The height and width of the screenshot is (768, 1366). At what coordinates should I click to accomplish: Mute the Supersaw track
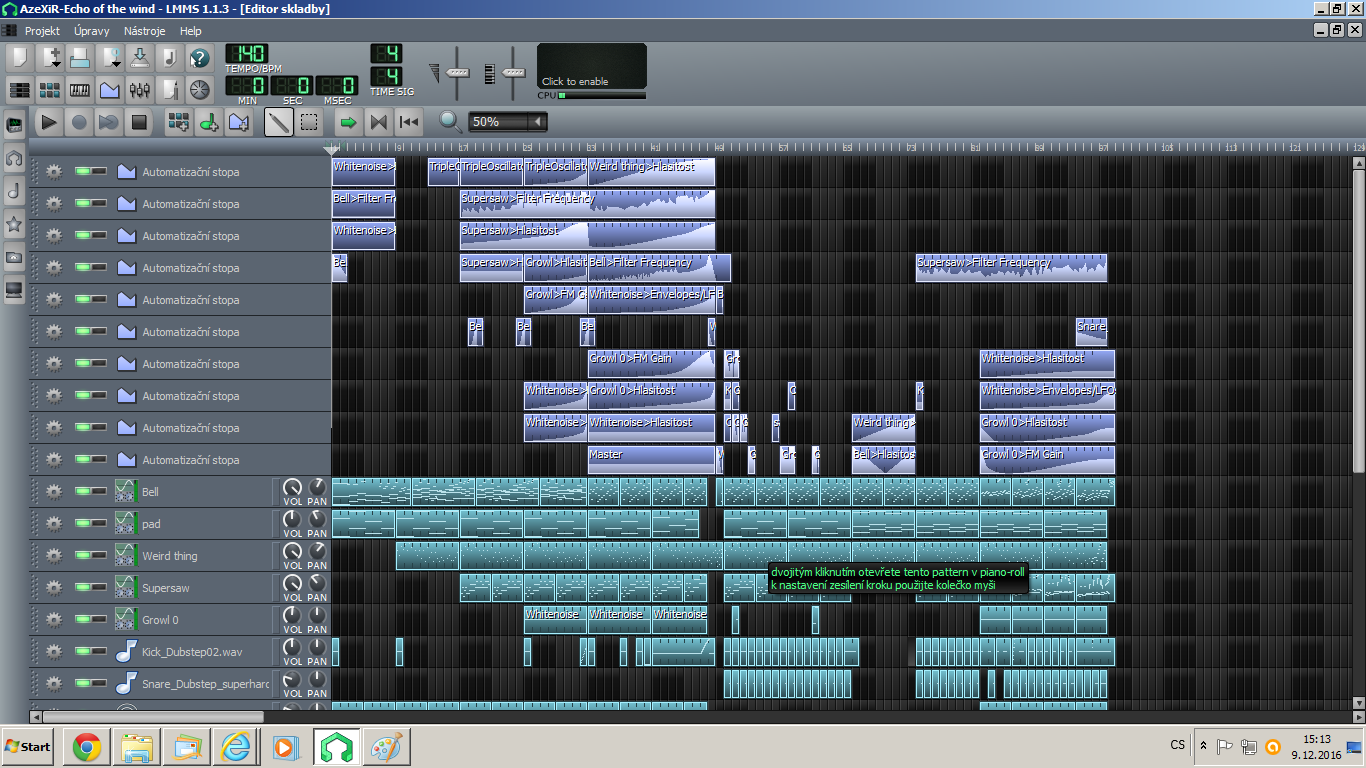pyautogui.click(x=82, y=587)
